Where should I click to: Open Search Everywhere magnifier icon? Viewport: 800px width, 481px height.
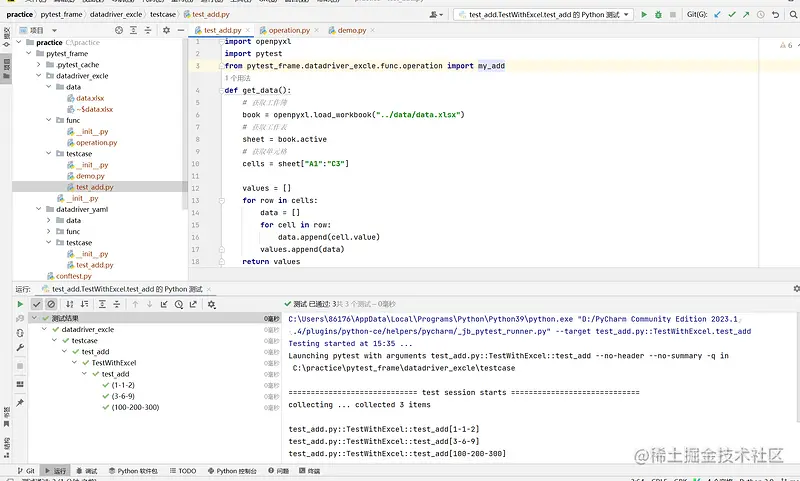click(x=793, y=15)
